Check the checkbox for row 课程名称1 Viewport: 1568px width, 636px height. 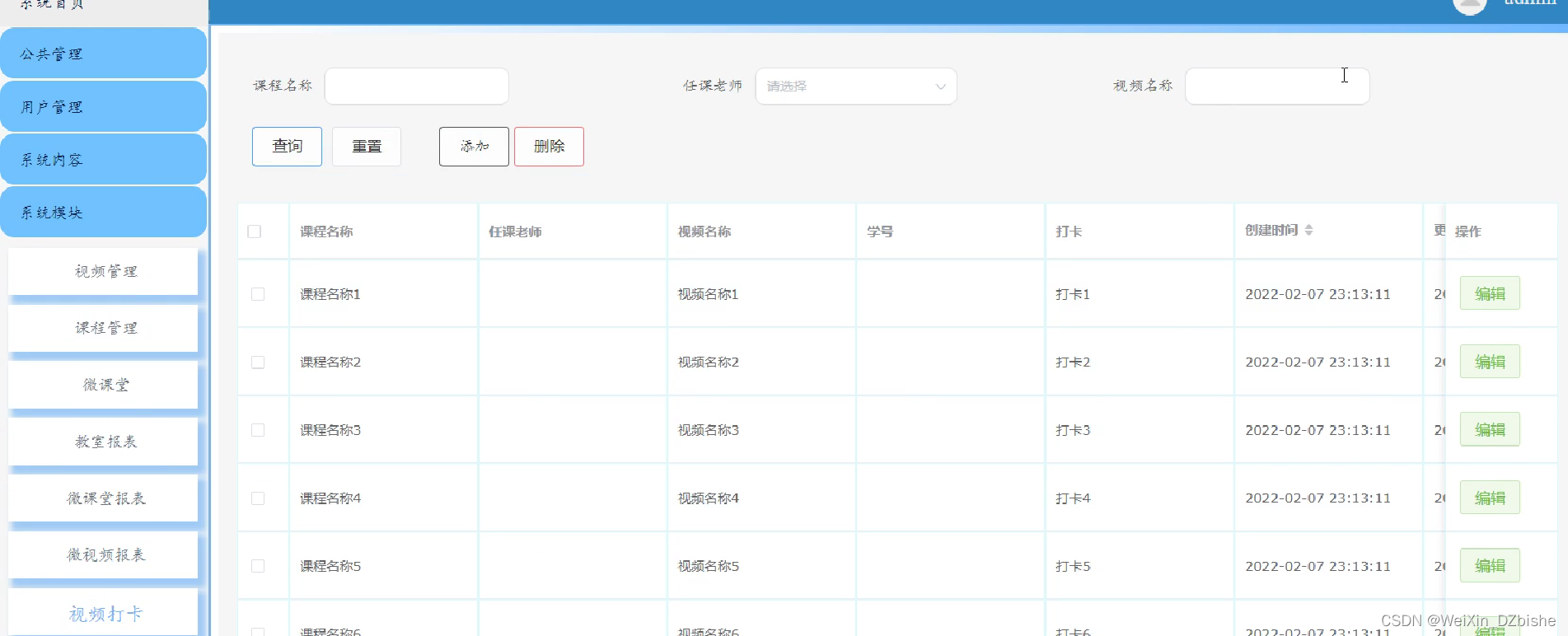click(x=258, y=294)
